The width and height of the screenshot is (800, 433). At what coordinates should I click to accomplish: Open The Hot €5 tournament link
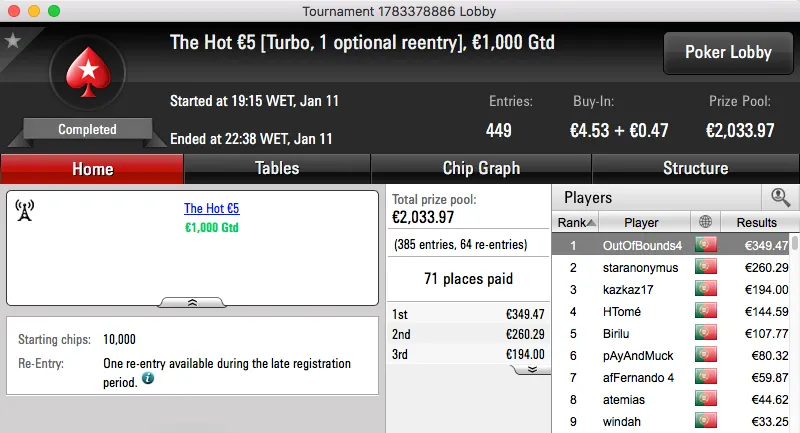[x=211, y=209]
